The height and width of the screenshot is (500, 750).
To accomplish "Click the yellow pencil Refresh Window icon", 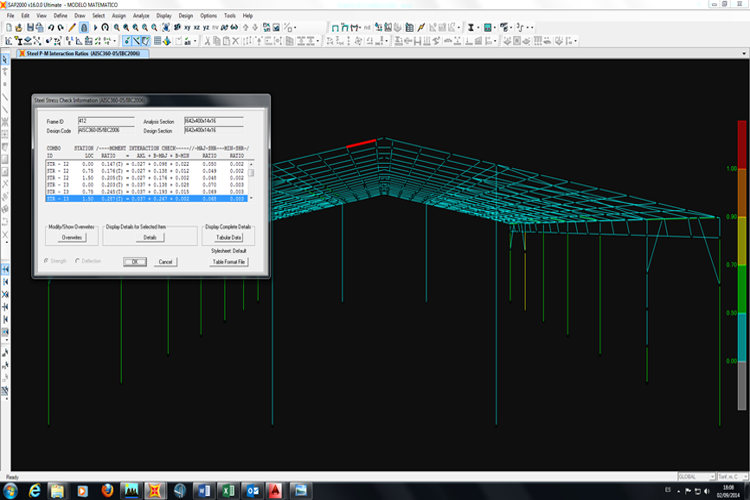I will pyautogui.click(x=72, y=28).
